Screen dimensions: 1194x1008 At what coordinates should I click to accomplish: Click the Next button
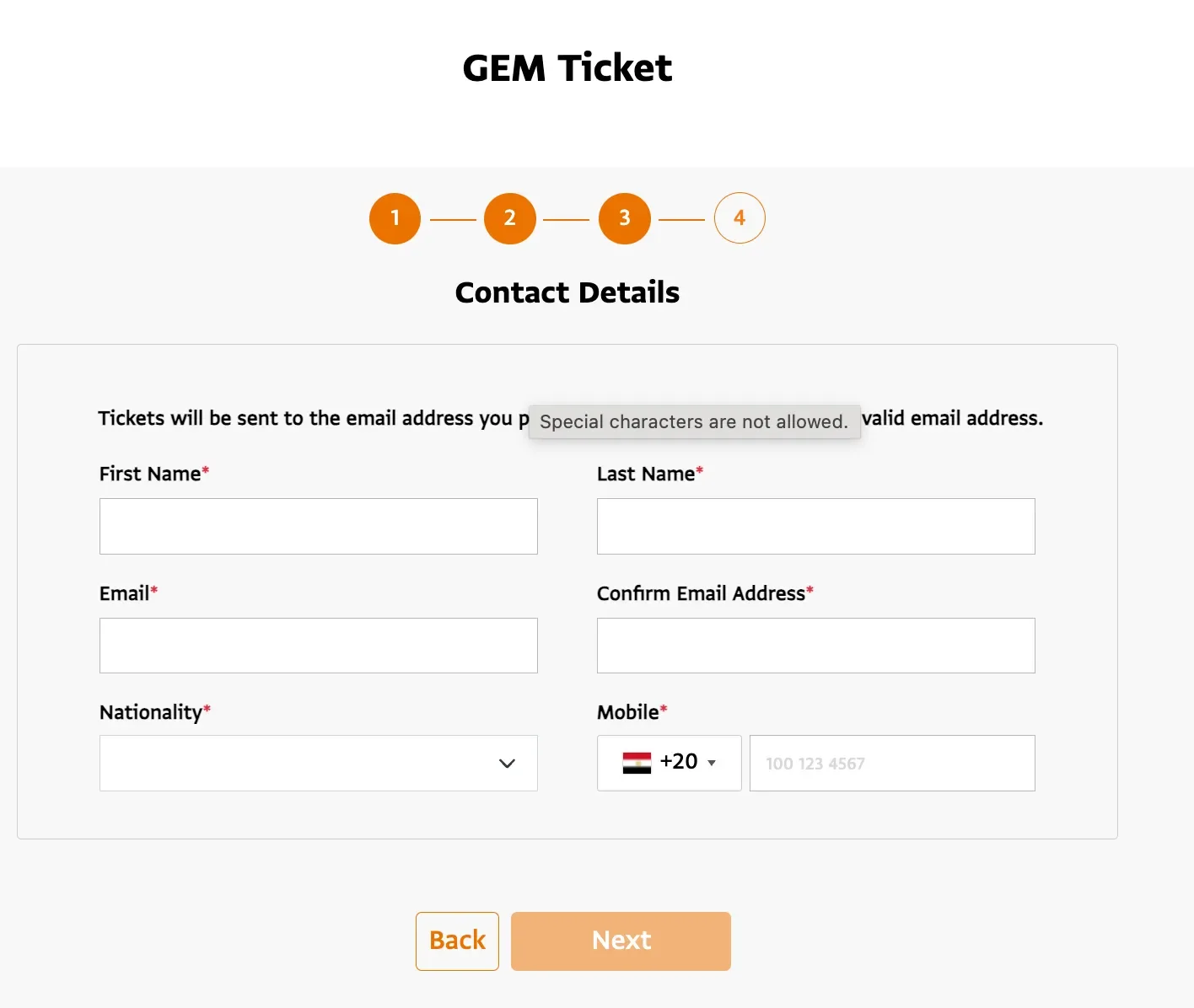(621, 941)
